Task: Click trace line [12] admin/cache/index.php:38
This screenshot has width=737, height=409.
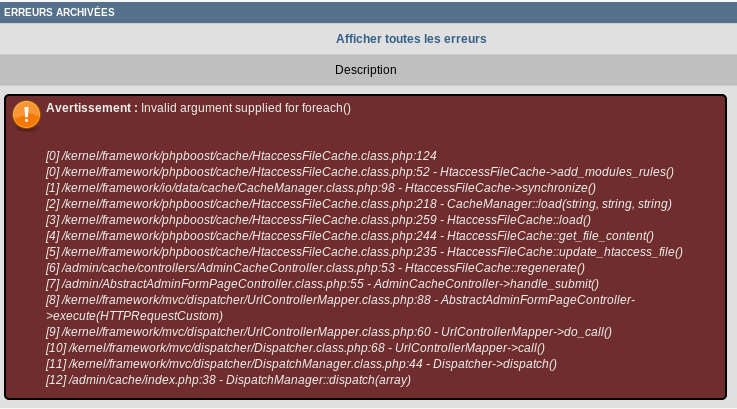Action: (228, 380)
